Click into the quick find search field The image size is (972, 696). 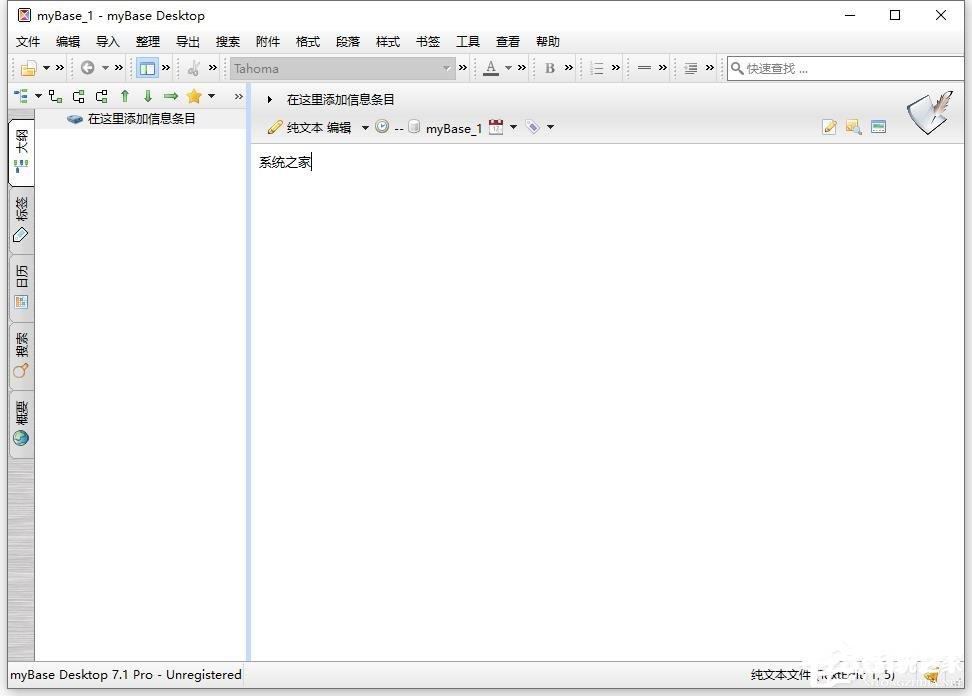click(846, 68)
